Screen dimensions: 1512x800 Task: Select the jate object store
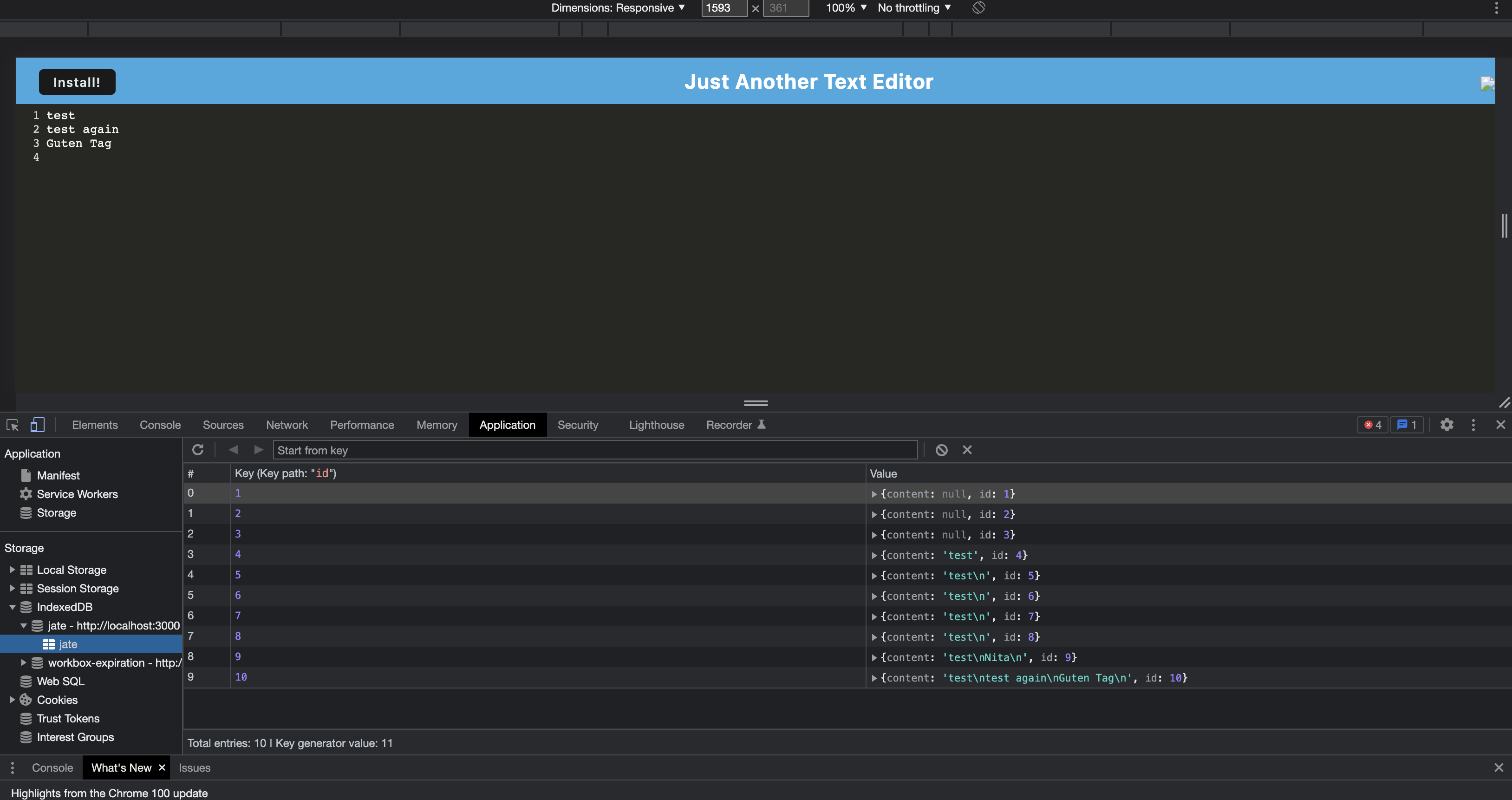(x=67, y=644)
